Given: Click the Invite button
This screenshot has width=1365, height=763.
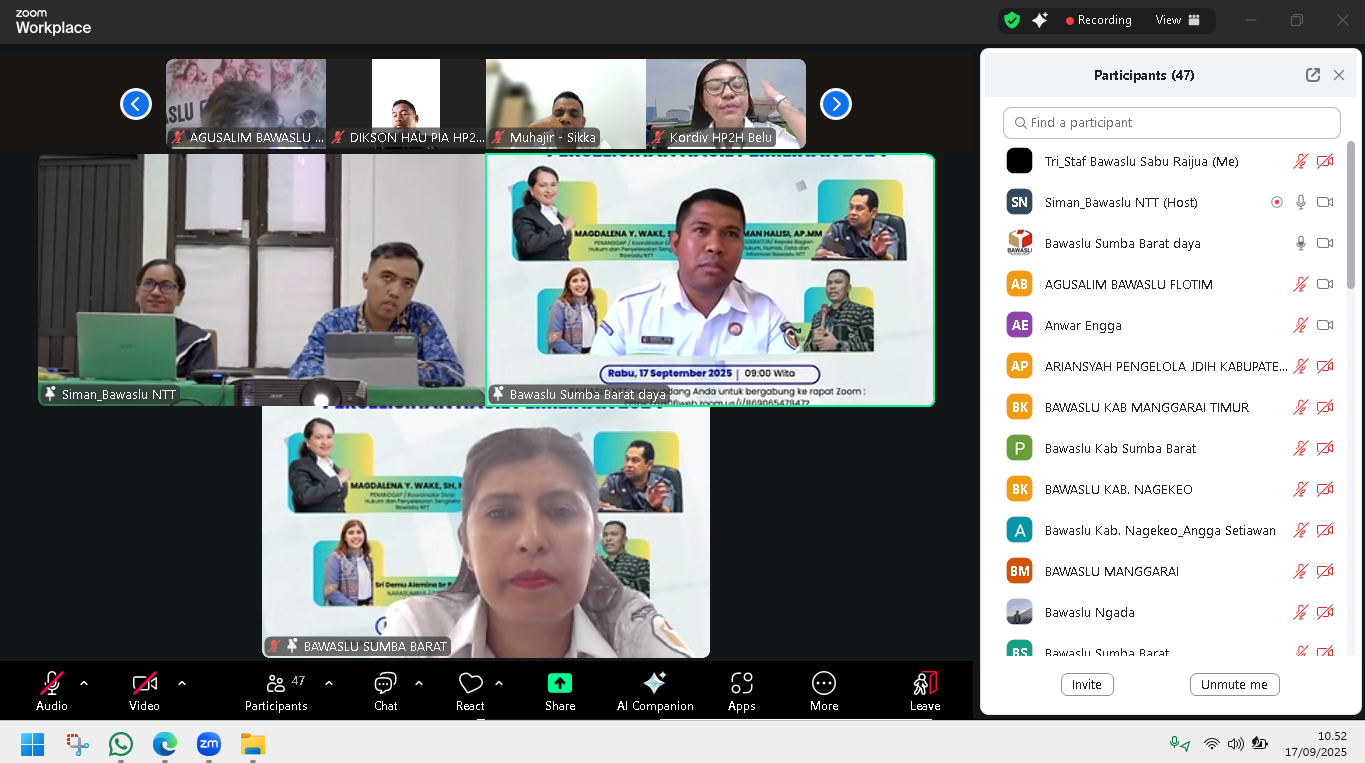Looking at the screenshot, I should click(x=1087, y=685).
